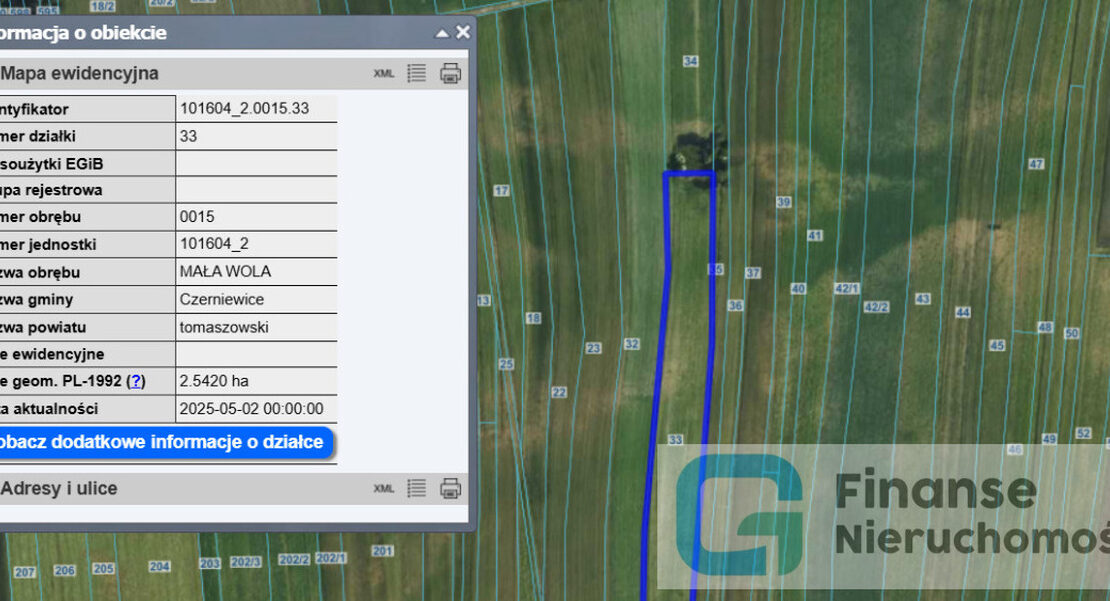Click the MAŁA WOLA precinct name cell
The width and height of the screenshot is (1110, 601).
(225, 272)
